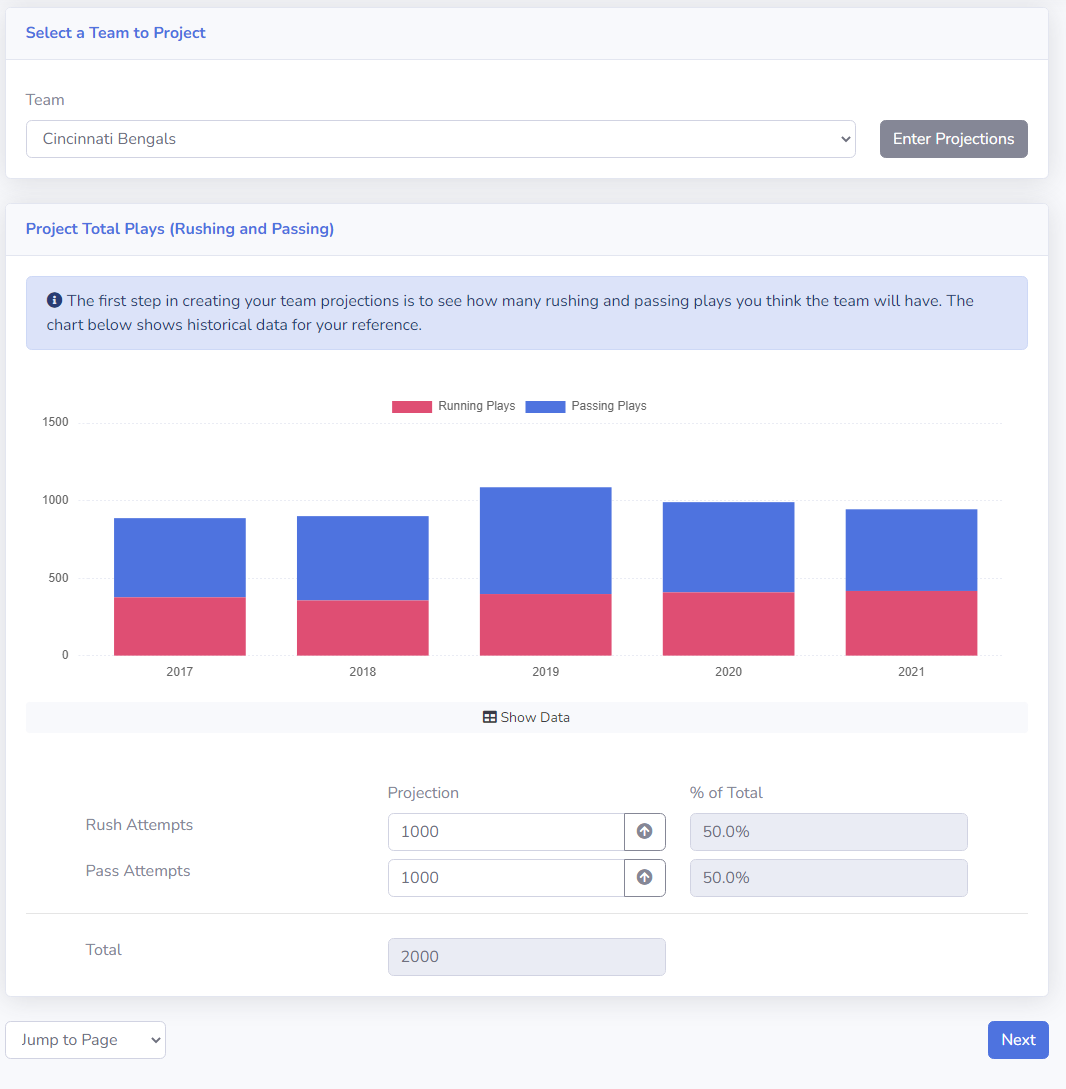Screen dimensions: 1066x1089
Task: Click the up-arrow icon beside Rush Attempts
Action: click(x=644, y=831)
